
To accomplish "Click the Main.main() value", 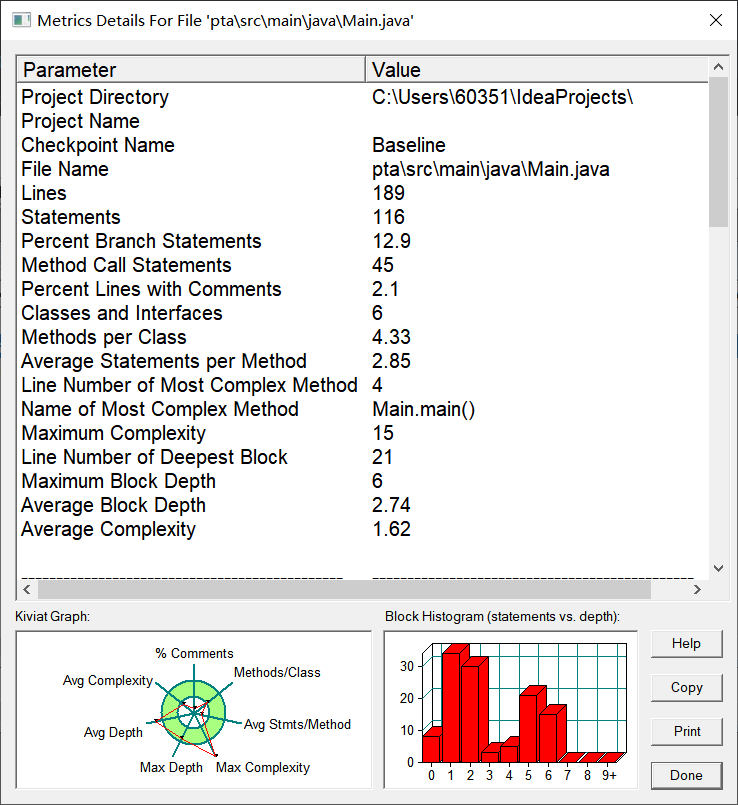I will [x=424, y=409].
